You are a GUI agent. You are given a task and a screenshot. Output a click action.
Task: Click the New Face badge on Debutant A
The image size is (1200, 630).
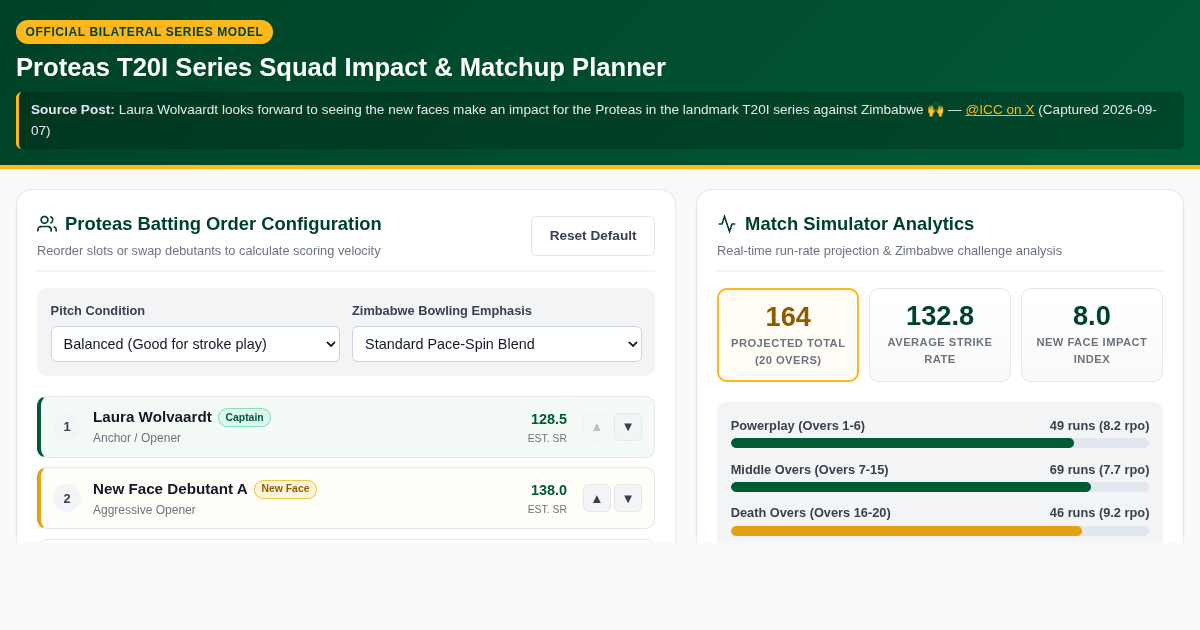pyautogui.click(x=285, y=489)
